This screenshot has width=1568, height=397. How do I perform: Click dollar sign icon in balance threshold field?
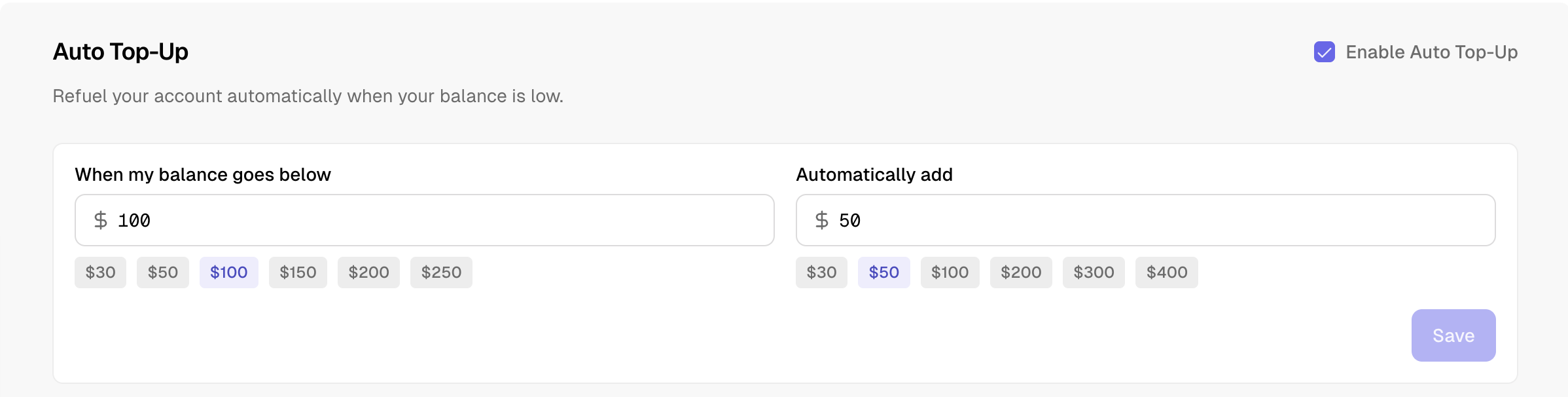[100, 220]
